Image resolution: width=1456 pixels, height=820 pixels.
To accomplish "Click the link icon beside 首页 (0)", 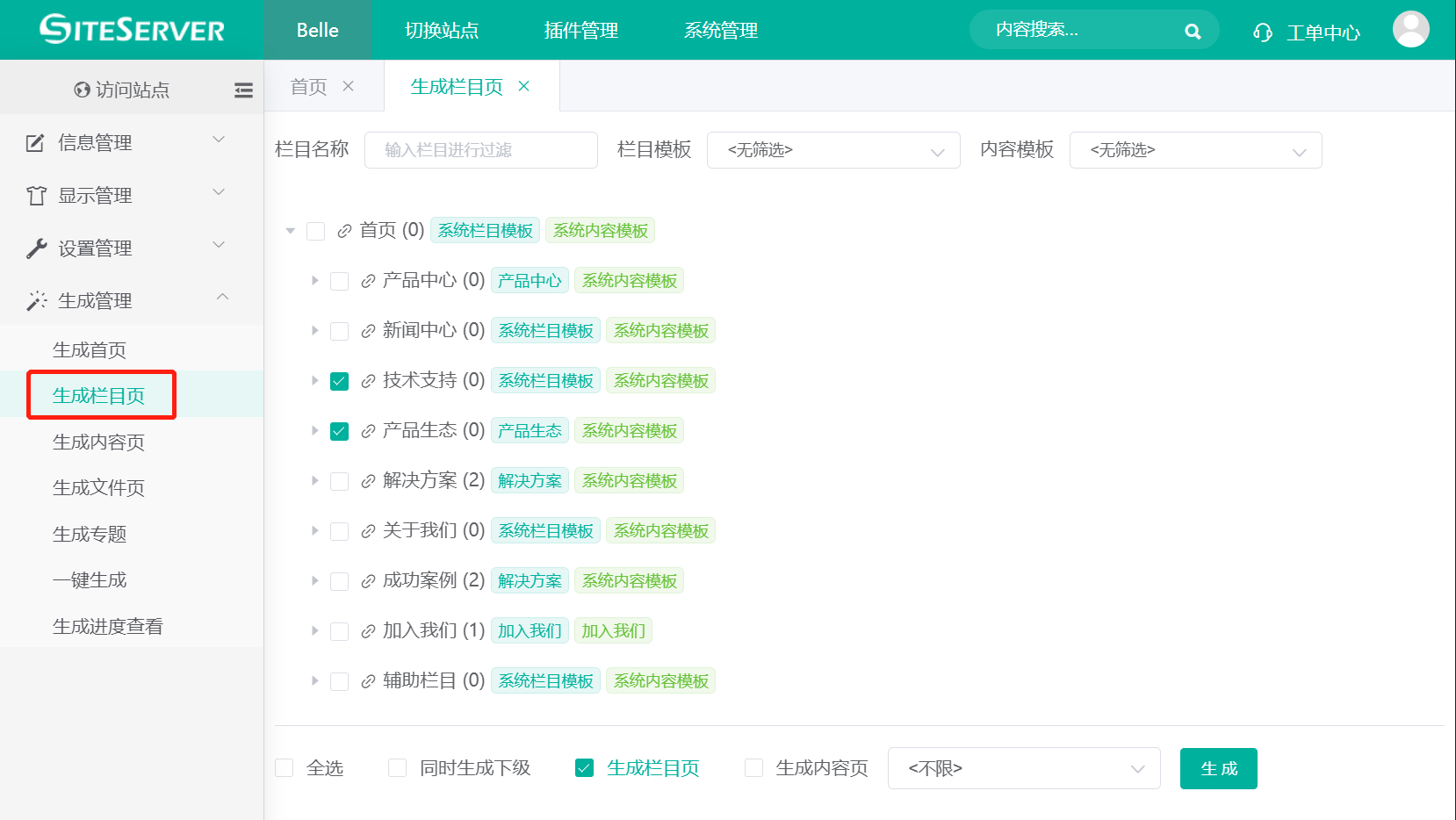I will pyautogui.click(x=345, y=231).
